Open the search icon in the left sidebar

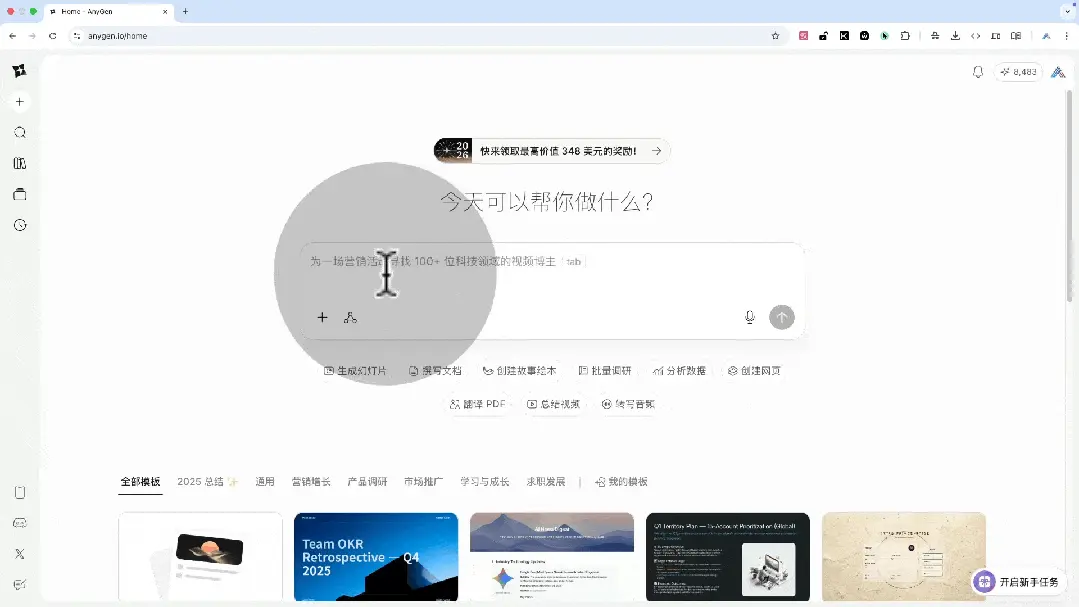(x=19, y=132)
